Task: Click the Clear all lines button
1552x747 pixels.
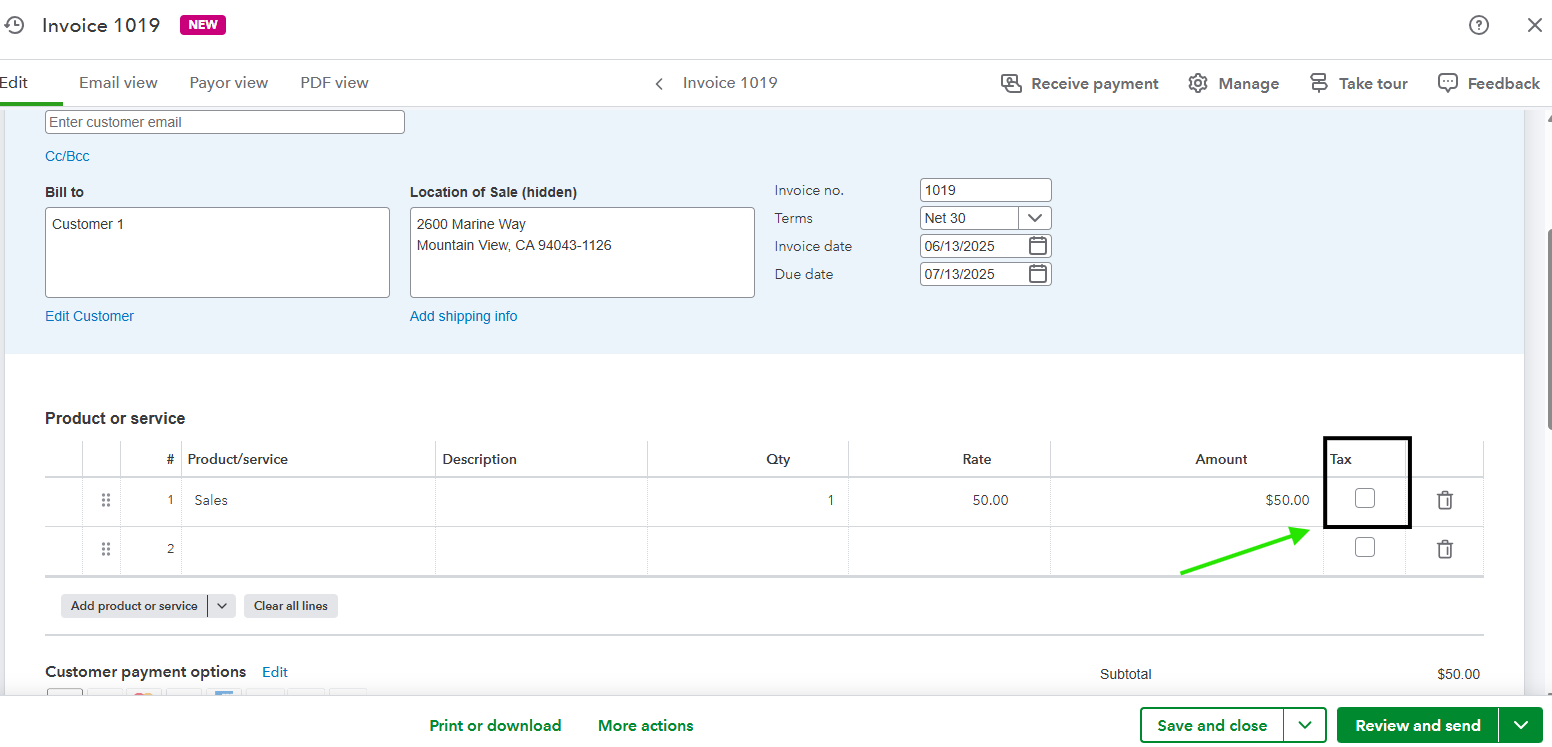Action: coord(291,606)
